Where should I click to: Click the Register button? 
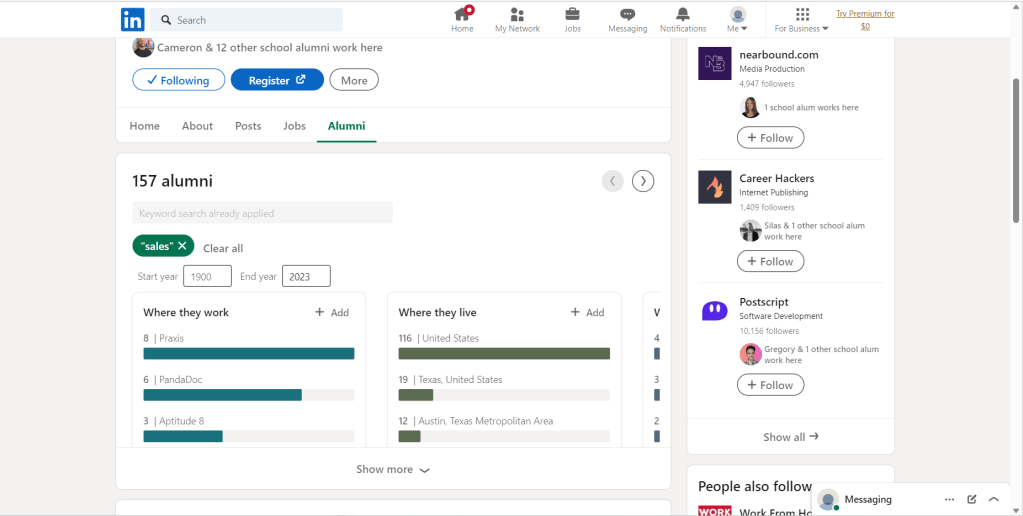click(277, 80)
